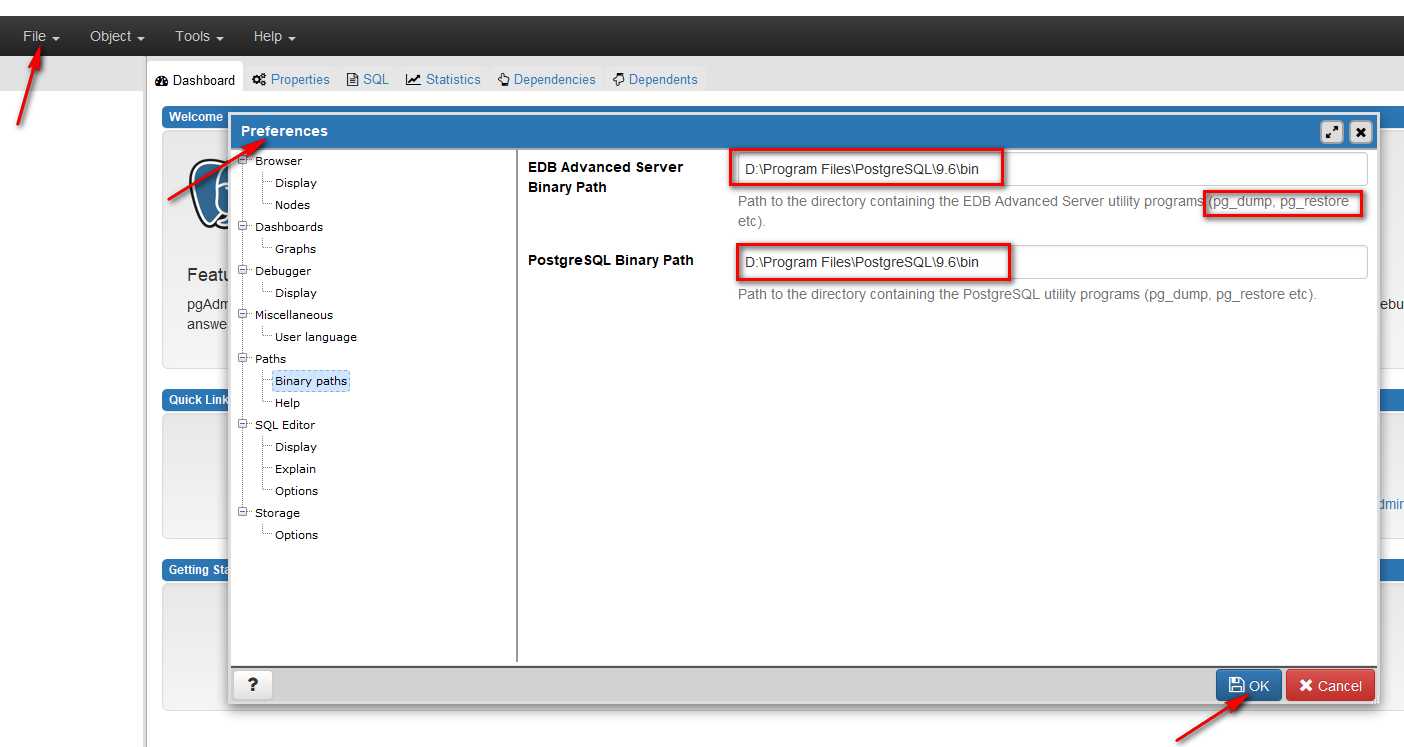Select the SQL Editor category label
1404x747 pixels.
(285, 425)
